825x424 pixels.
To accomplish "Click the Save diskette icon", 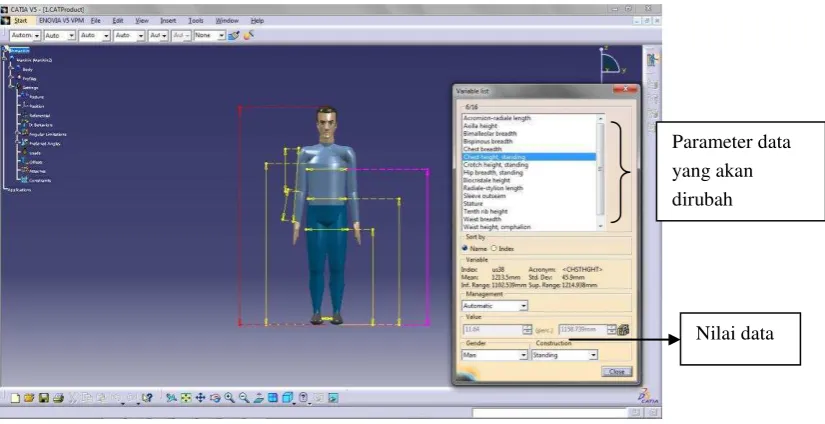I will tap(44, 398).
